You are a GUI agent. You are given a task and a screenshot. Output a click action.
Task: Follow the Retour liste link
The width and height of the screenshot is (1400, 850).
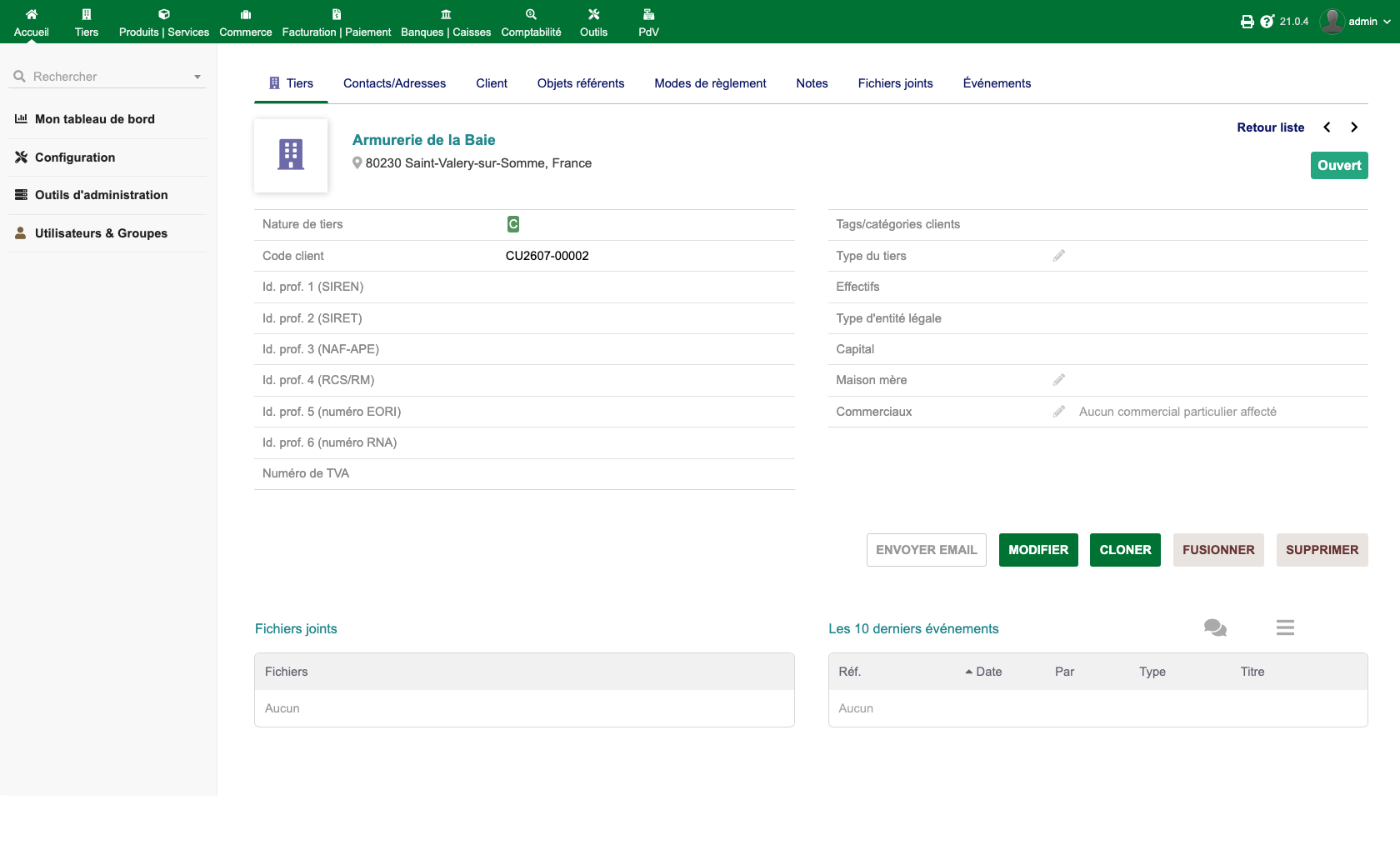coord(1270,127)
